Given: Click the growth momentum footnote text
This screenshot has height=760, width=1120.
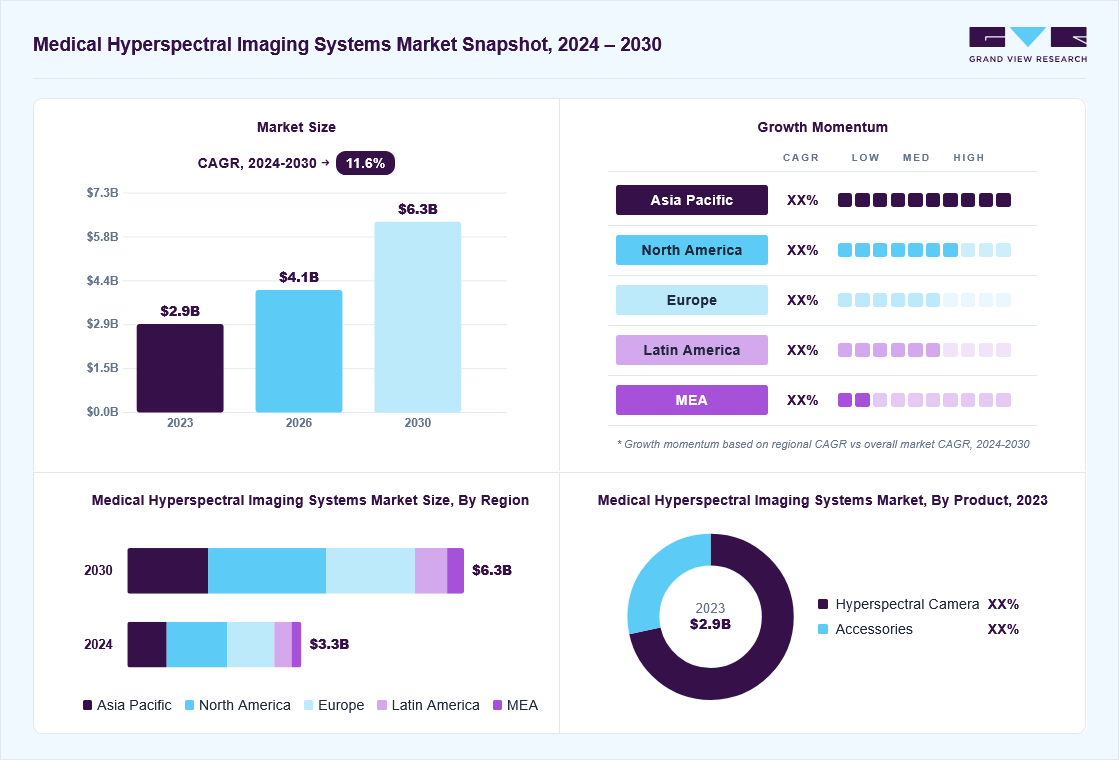Looking at the screenshot, I should tap(823, 444).
